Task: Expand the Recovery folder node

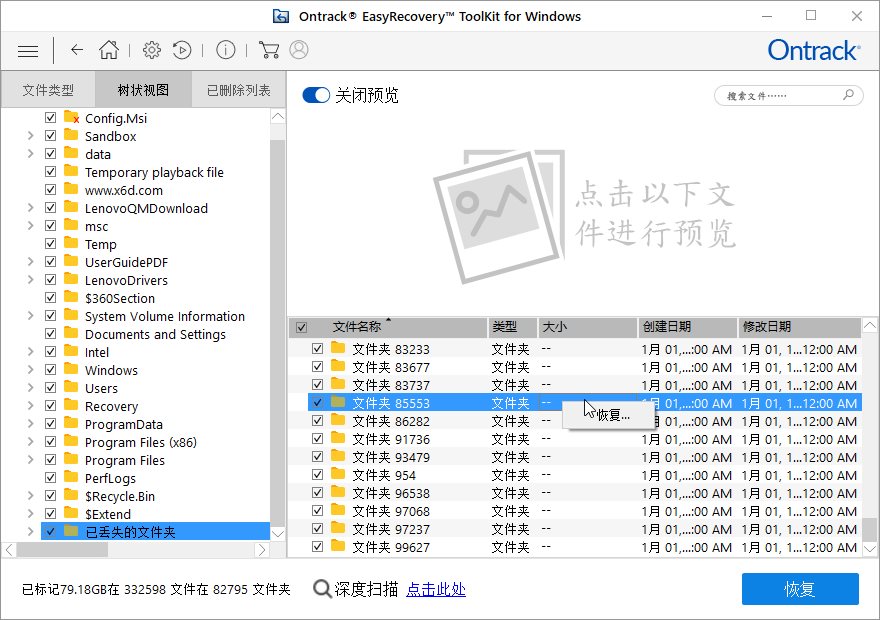Action: pyautogui.click(x=29, y=406)
